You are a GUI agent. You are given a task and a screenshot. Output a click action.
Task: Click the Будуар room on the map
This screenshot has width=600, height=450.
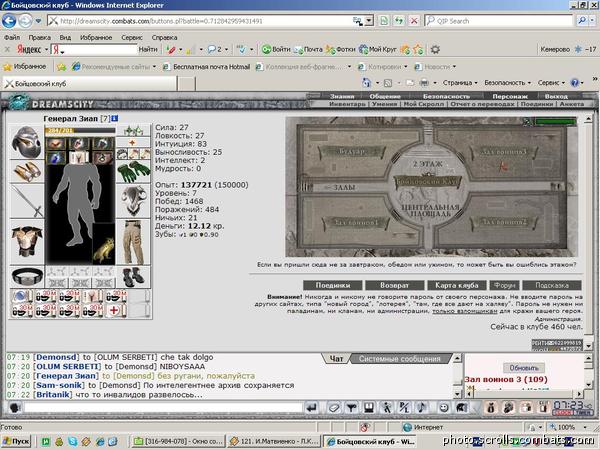coord(351,151)
